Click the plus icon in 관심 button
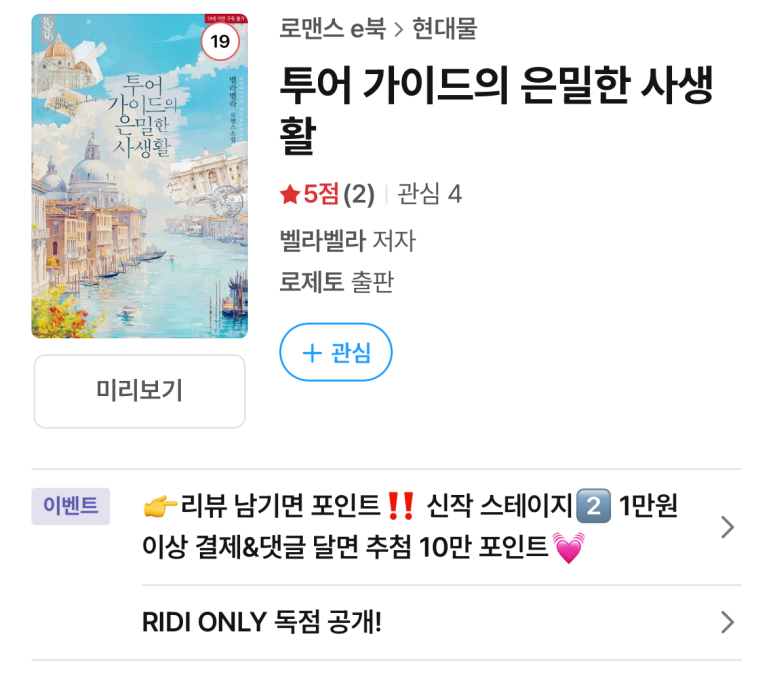 (312, 353)
